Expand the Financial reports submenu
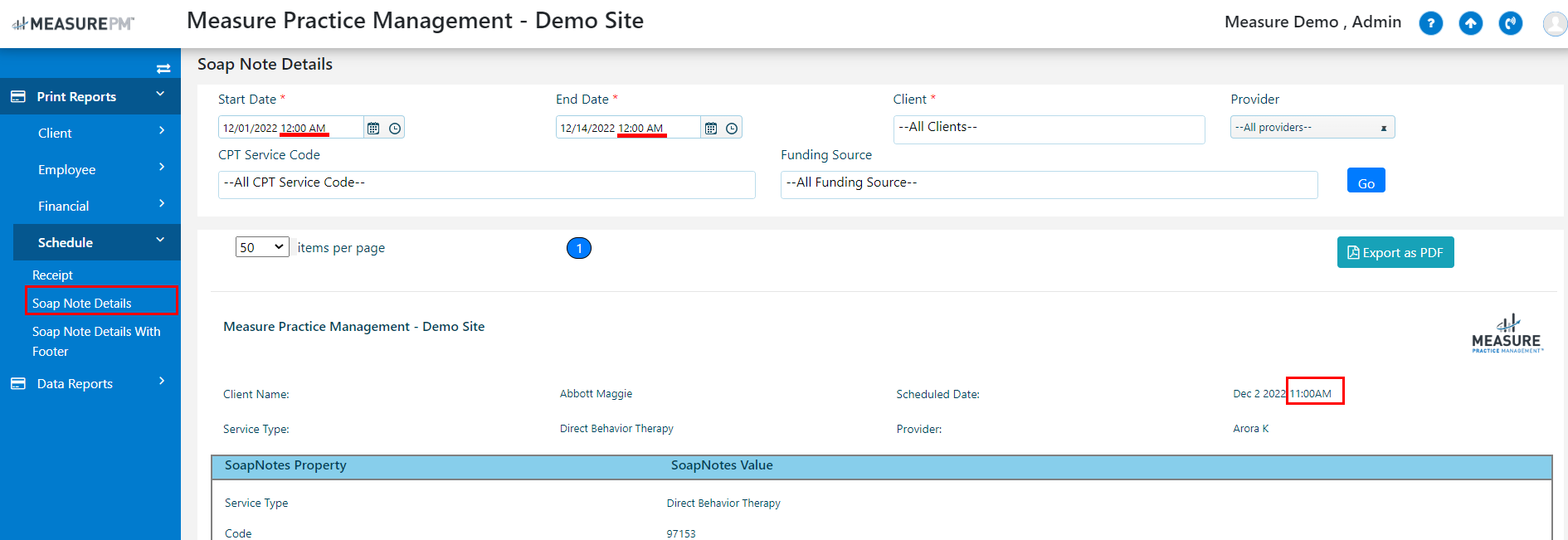Screen dimensions: 1568x540 [162, 204]
